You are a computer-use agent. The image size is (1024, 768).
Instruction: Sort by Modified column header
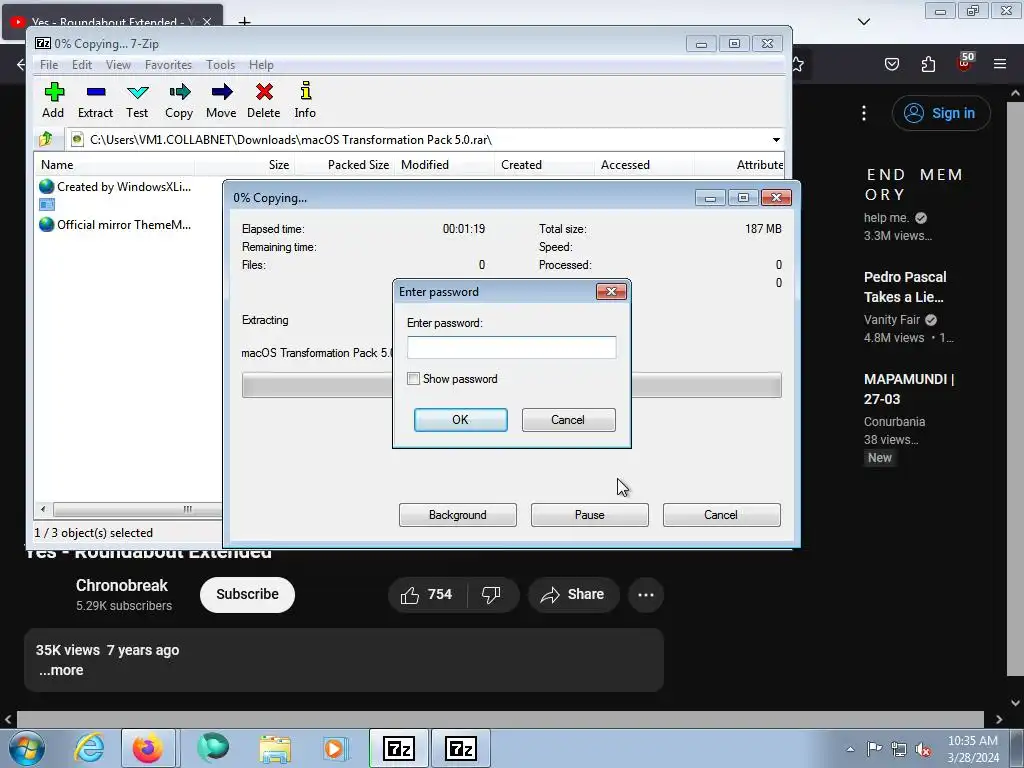tap(445, 165)
